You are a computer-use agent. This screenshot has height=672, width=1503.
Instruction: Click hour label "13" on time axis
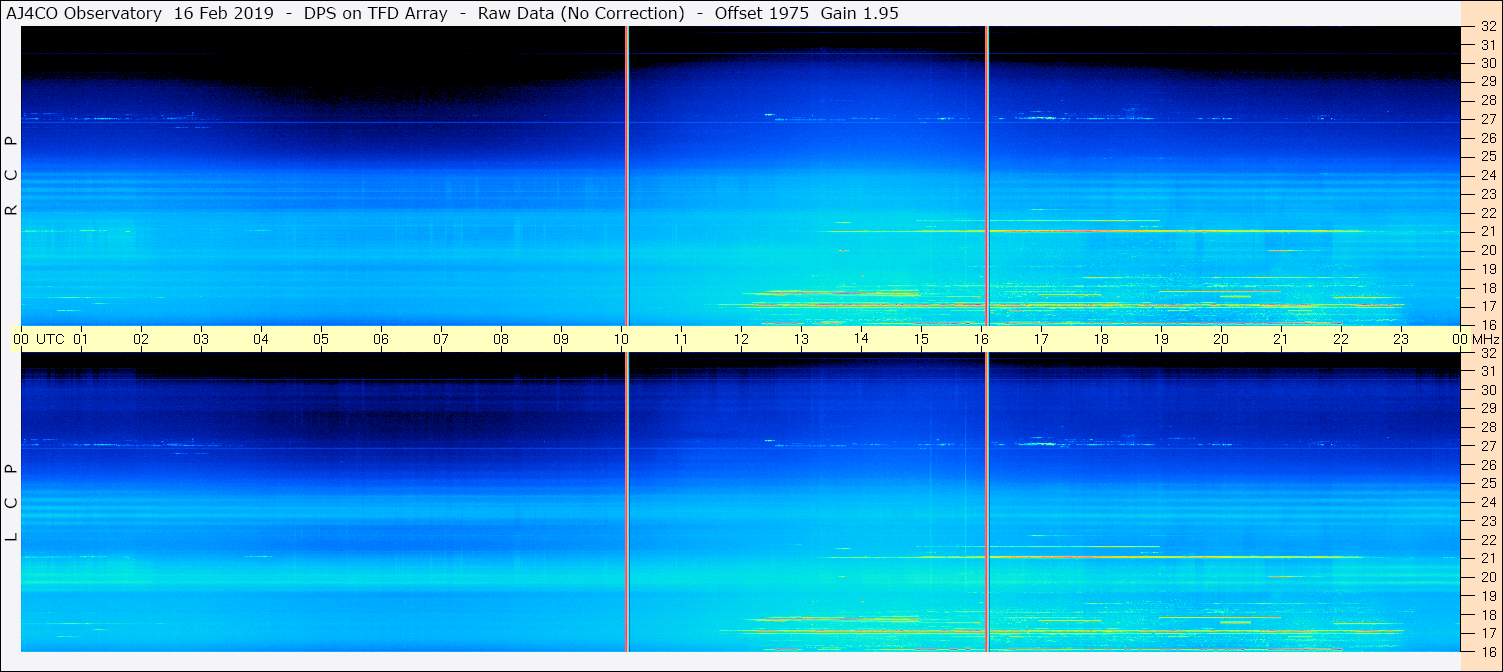pos(801,339)
